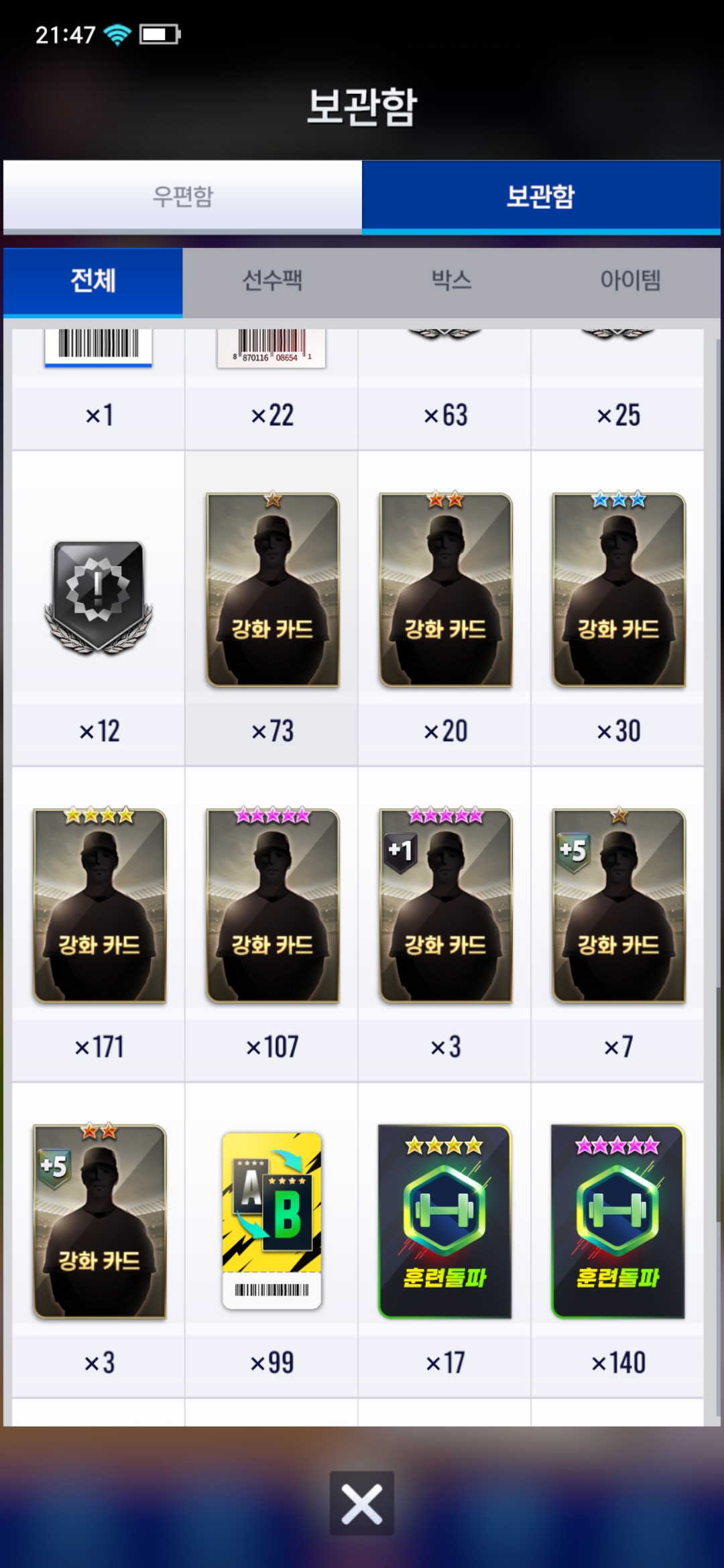Select the four-star 훈련돌파 card

click(x=445, y=1221)
